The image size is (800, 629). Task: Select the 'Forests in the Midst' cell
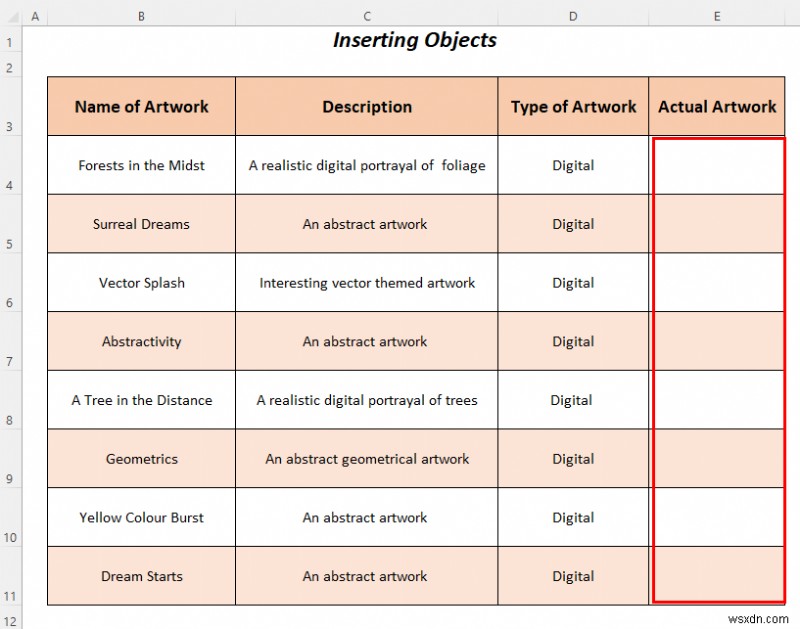pyautogui.click(x=141, y=165)
